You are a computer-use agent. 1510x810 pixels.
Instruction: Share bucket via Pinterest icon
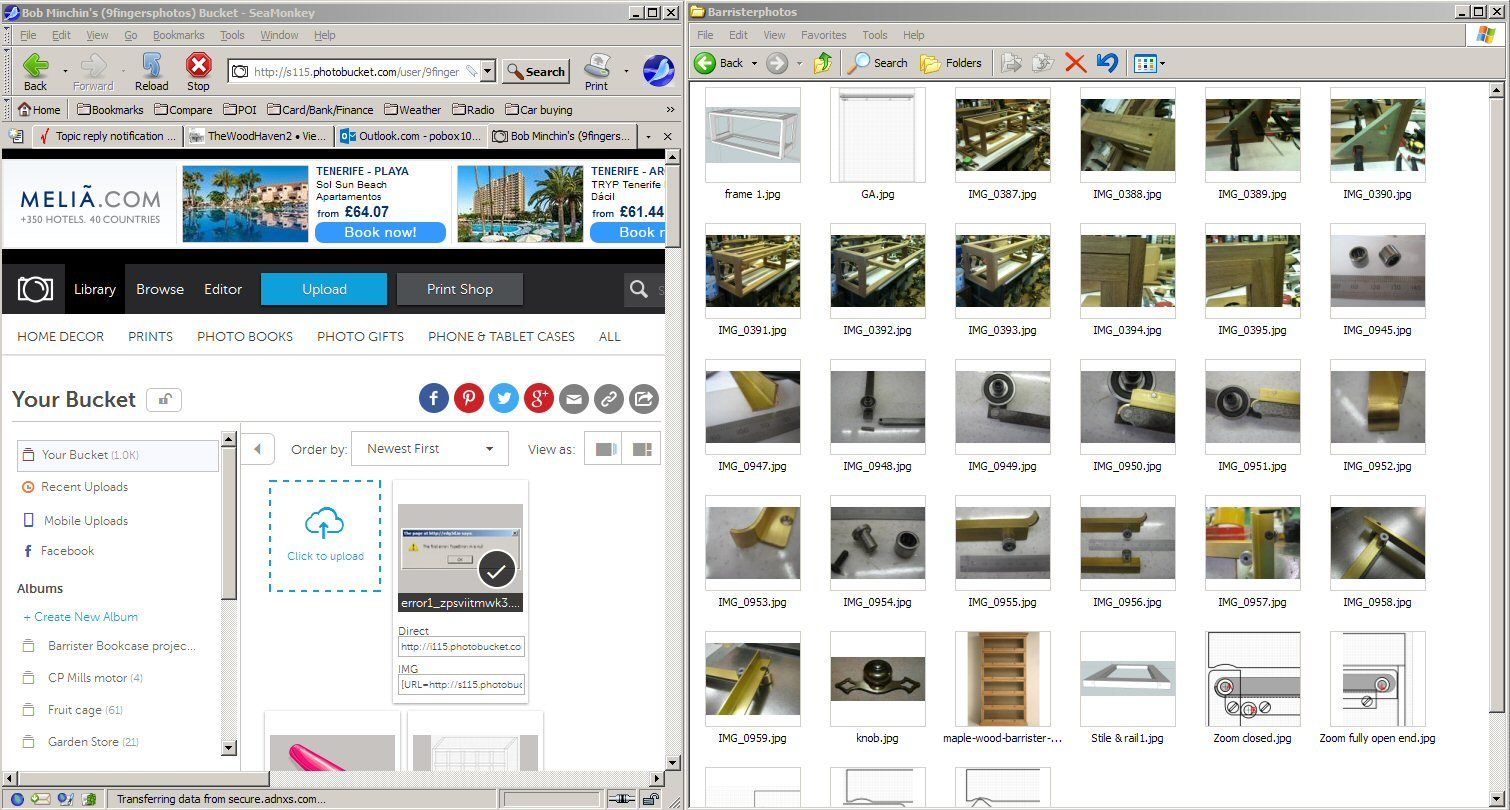point(469,398)
